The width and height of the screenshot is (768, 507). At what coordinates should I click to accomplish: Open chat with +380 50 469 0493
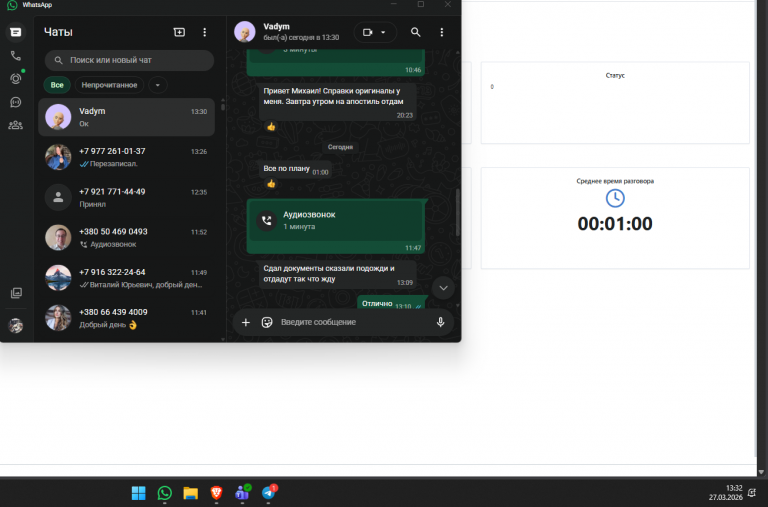126,238
